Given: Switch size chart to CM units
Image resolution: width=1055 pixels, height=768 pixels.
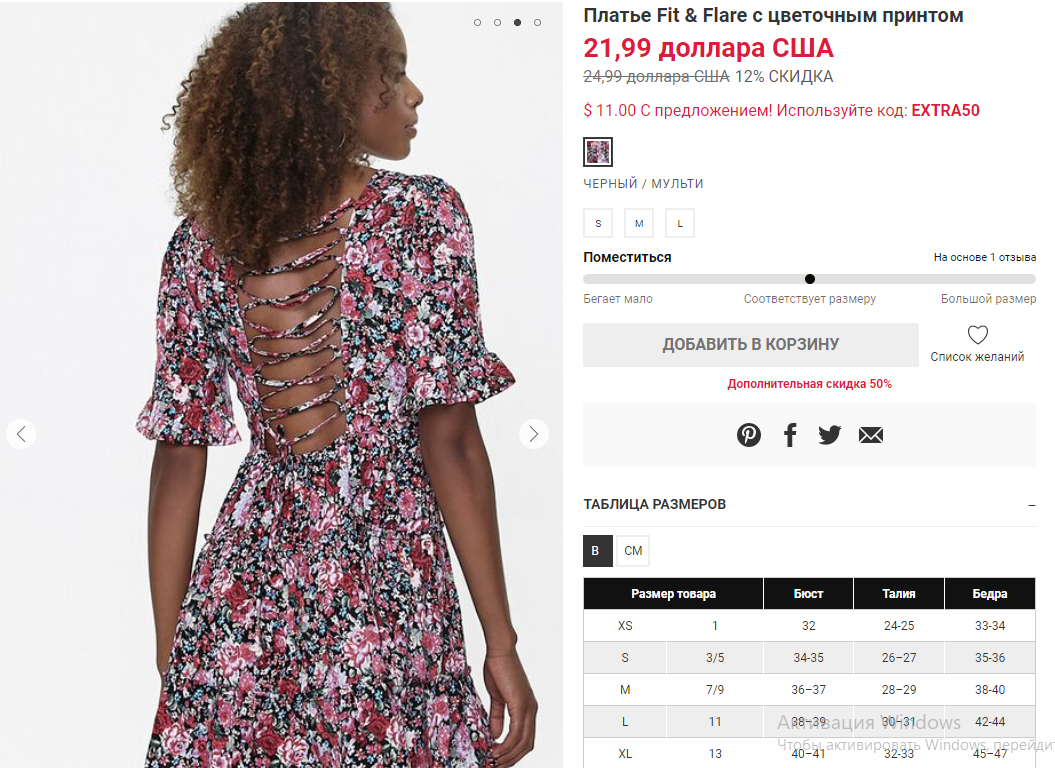Looking at the screenshot, I should click(633, 551).
